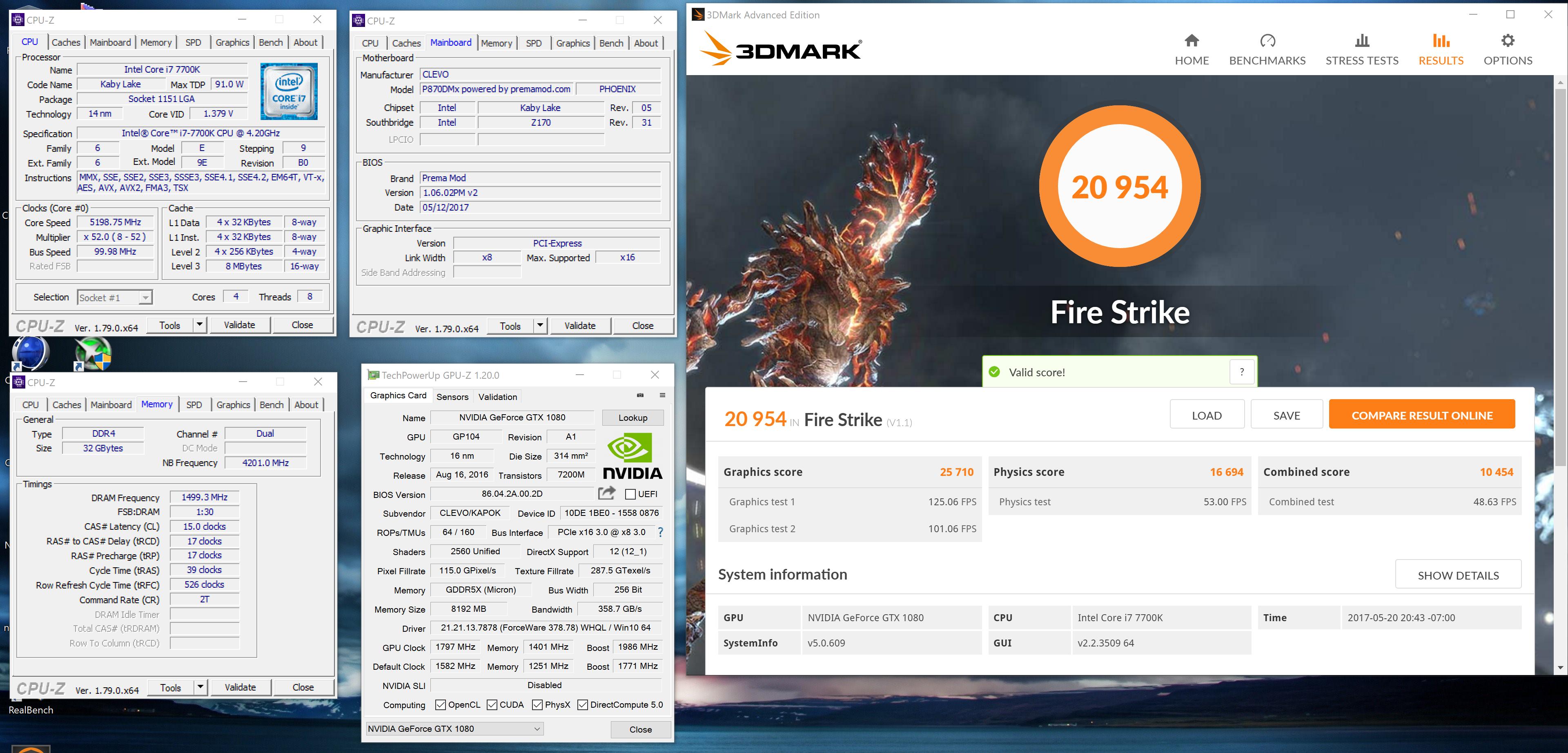
Task: Open the OPTIONS gear icon
Action: [x=1507, y=41]
